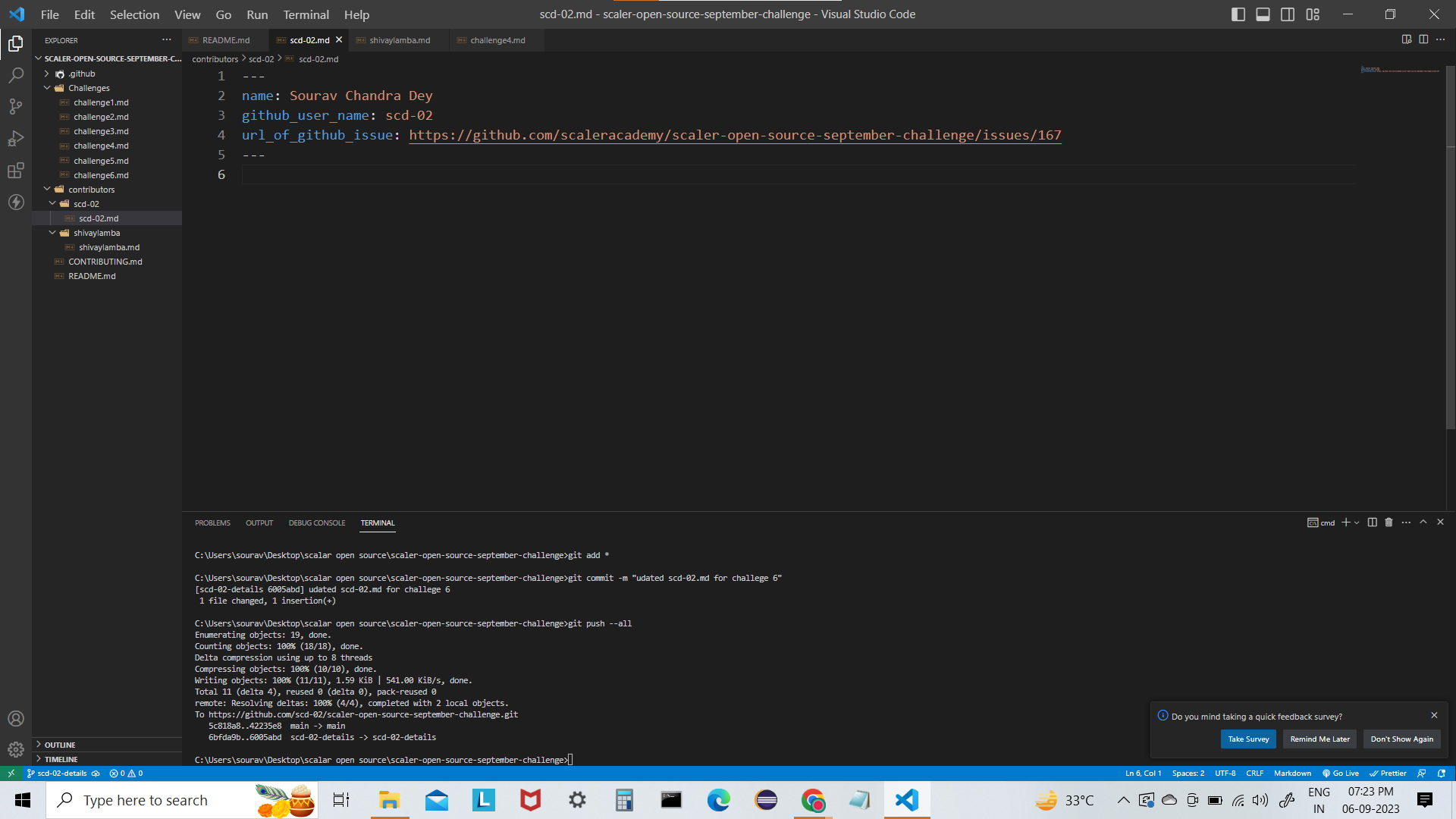This screenshot has height=819, width=1456.
Task: Open Run and Debug view
Action: (x=15, y=138)
